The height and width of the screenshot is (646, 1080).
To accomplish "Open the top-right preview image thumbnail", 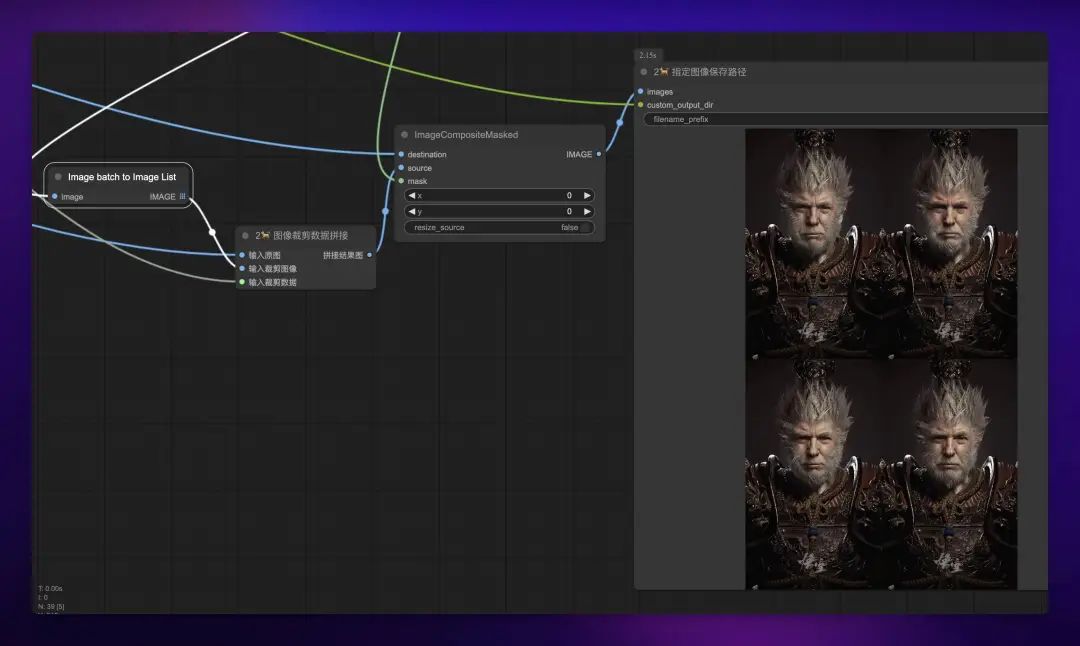I will 949,244.
